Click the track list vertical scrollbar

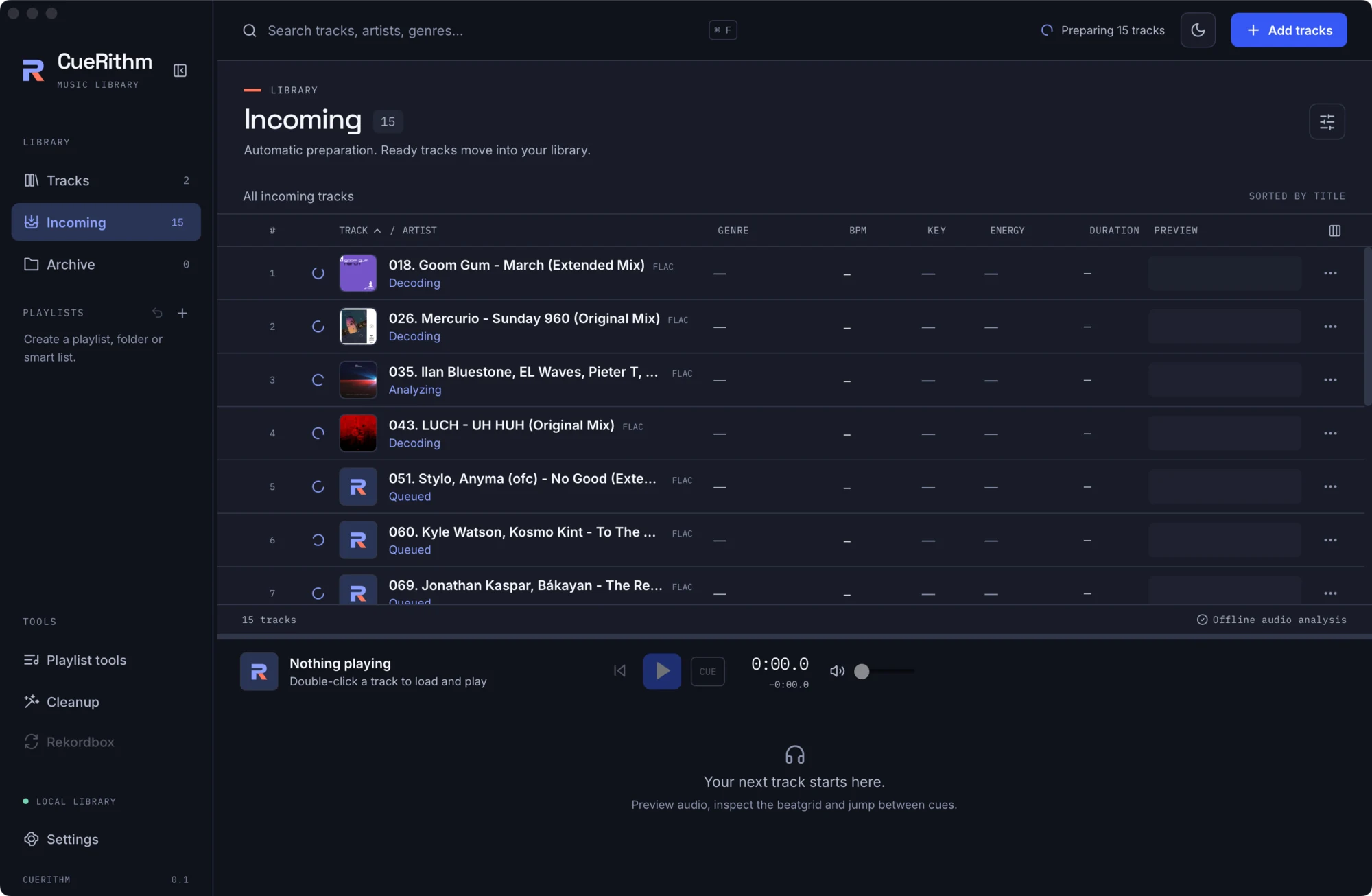pos(1368,327)
